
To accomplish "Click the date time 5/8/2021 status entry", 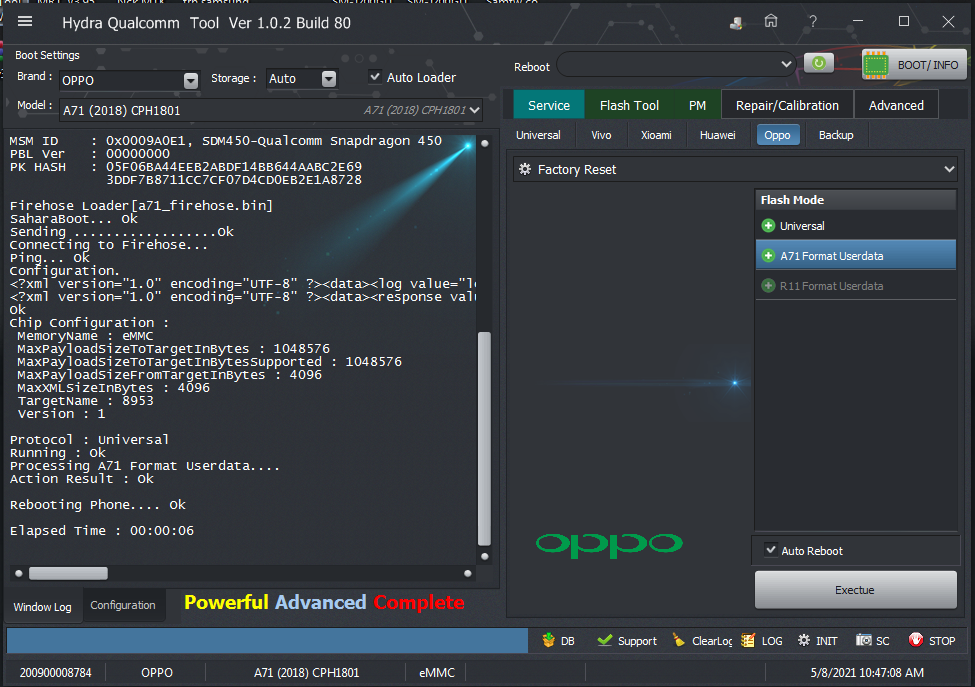I will (x=867, y=672).
